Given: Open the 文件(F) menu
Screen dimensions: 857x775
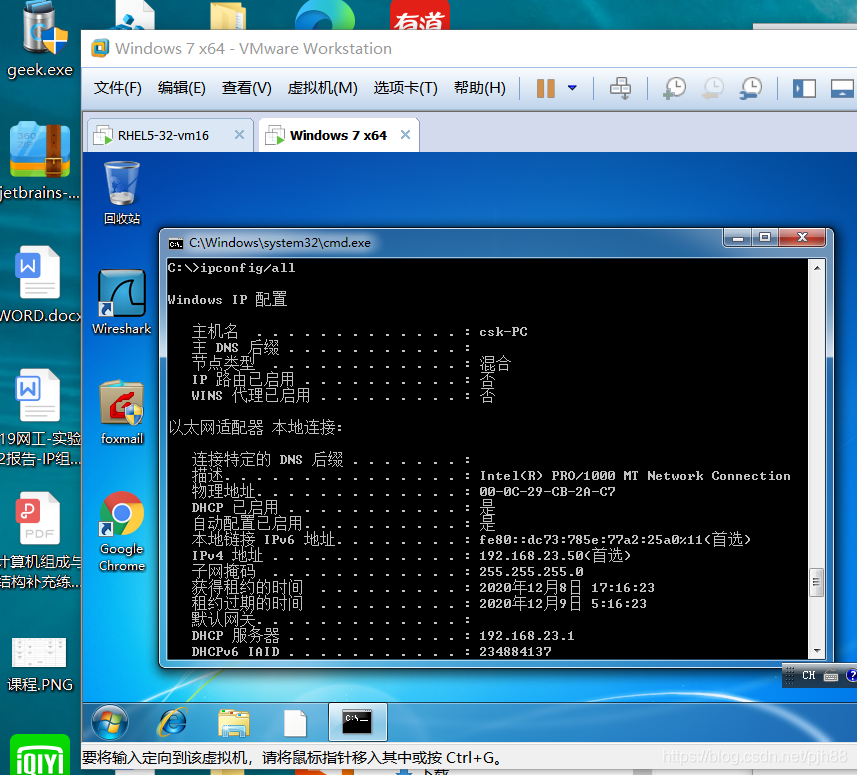Looking at the screenshot, I should coord(118,88).
